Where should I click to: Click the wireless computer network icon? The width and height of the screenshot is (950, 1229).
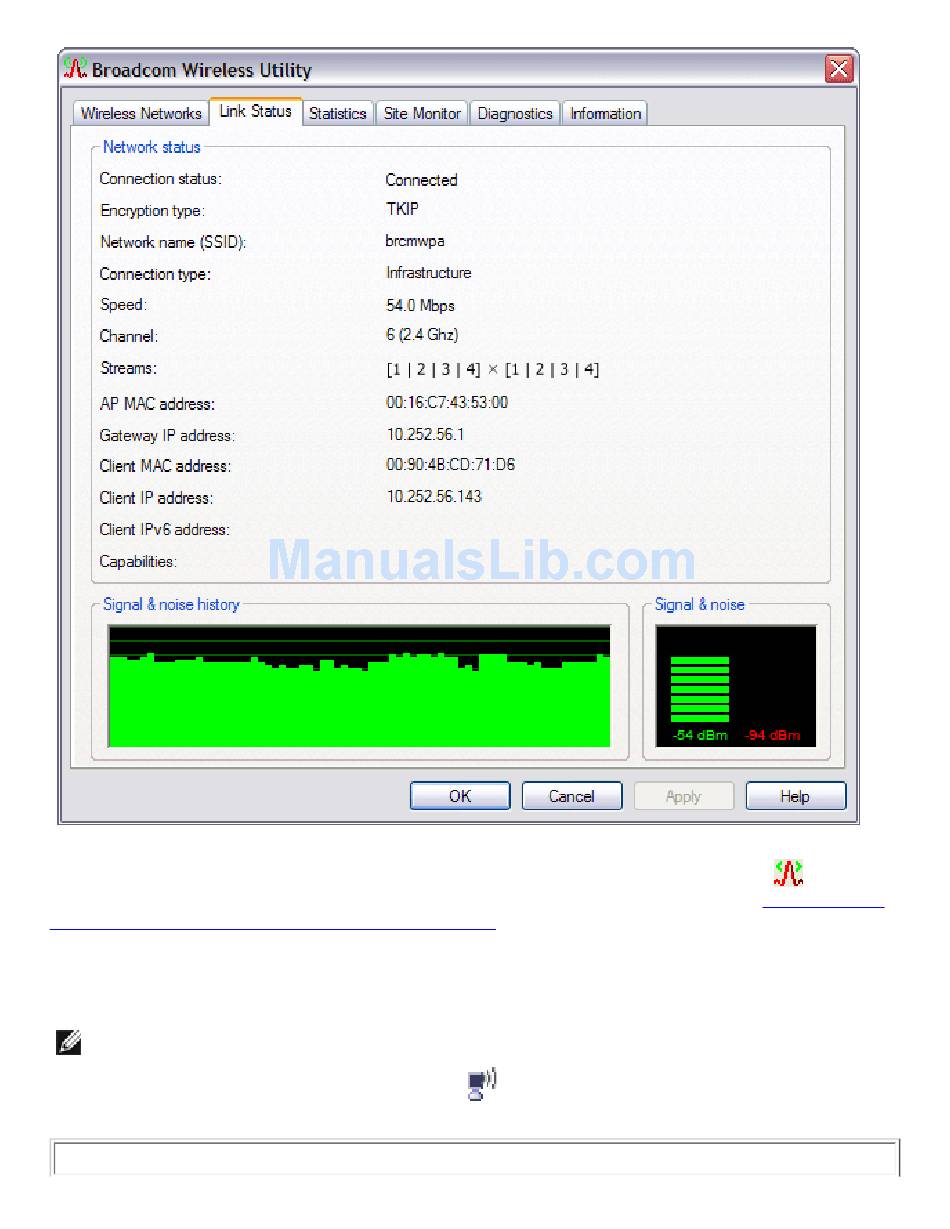[482, 1084]
